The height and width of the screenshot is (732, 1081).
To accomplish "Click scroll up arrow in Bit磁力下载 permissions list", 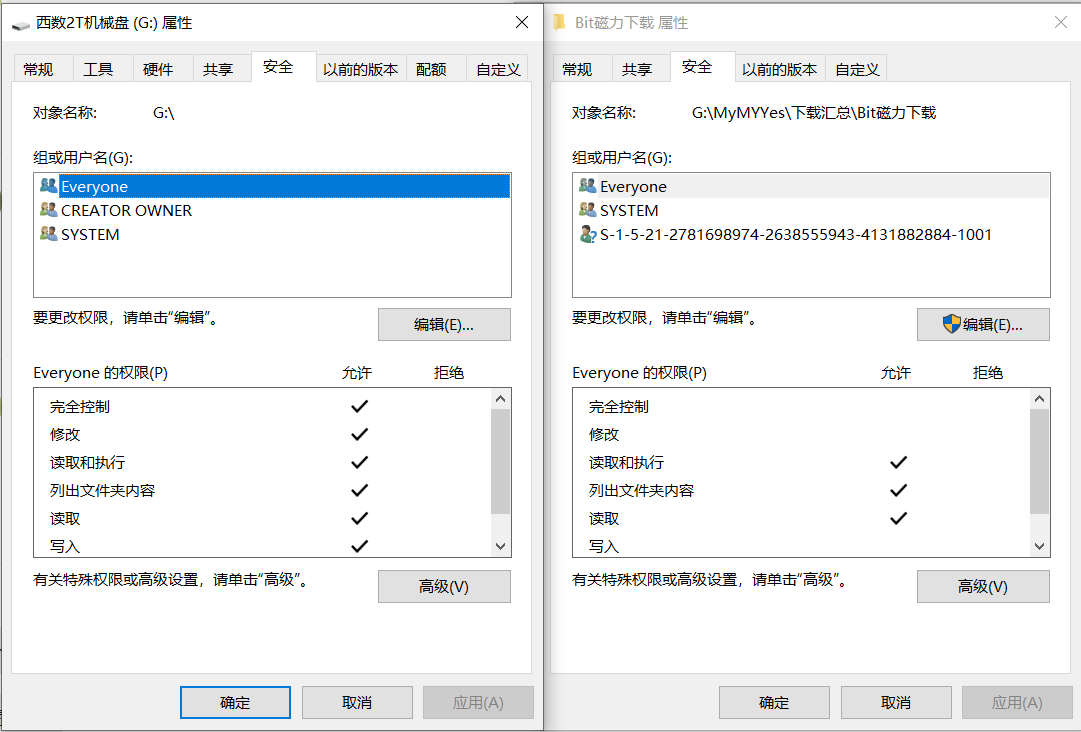I will tap(1040, 398).
